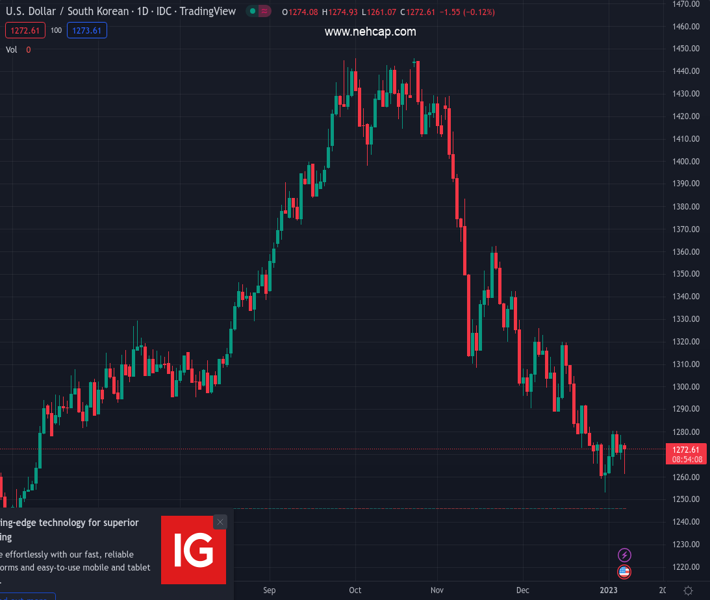
Task: Click the Nov label on time axis
Action: coord(437,591)
